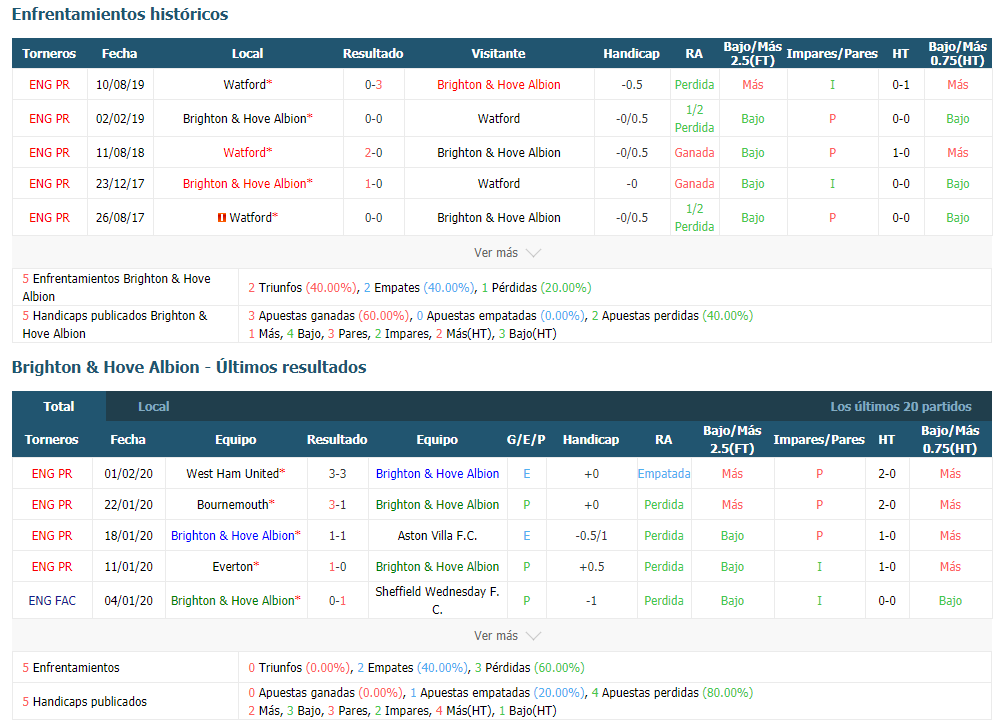Click Brighton & Hove Albion local on 18/01/20
Screen dimensions: 1003x726
(x=235, y=535)
